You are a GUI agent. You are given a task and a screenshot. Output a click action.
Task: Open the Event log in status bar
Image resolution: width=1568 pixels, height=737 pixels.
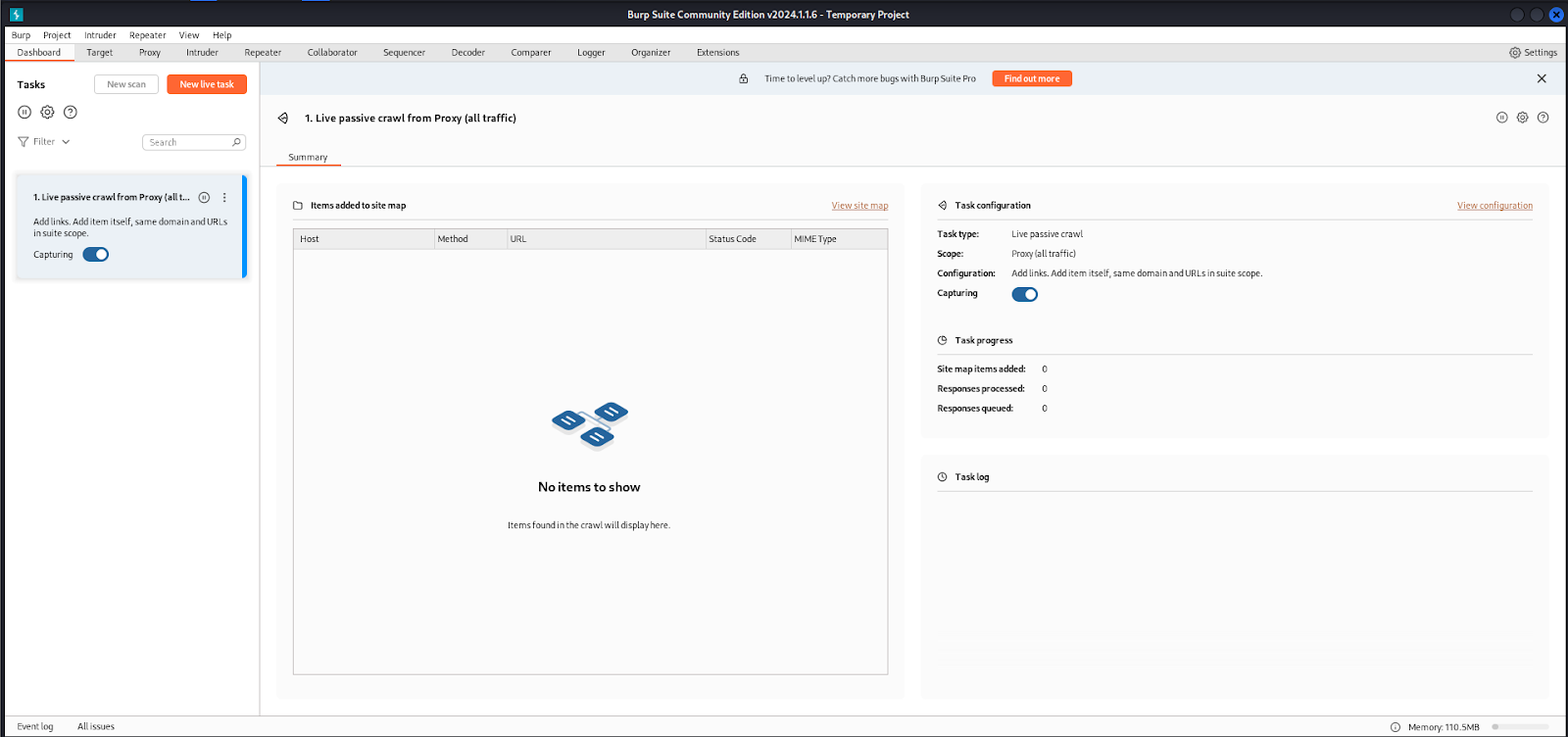pyautogui.click(x=35, y=727)
